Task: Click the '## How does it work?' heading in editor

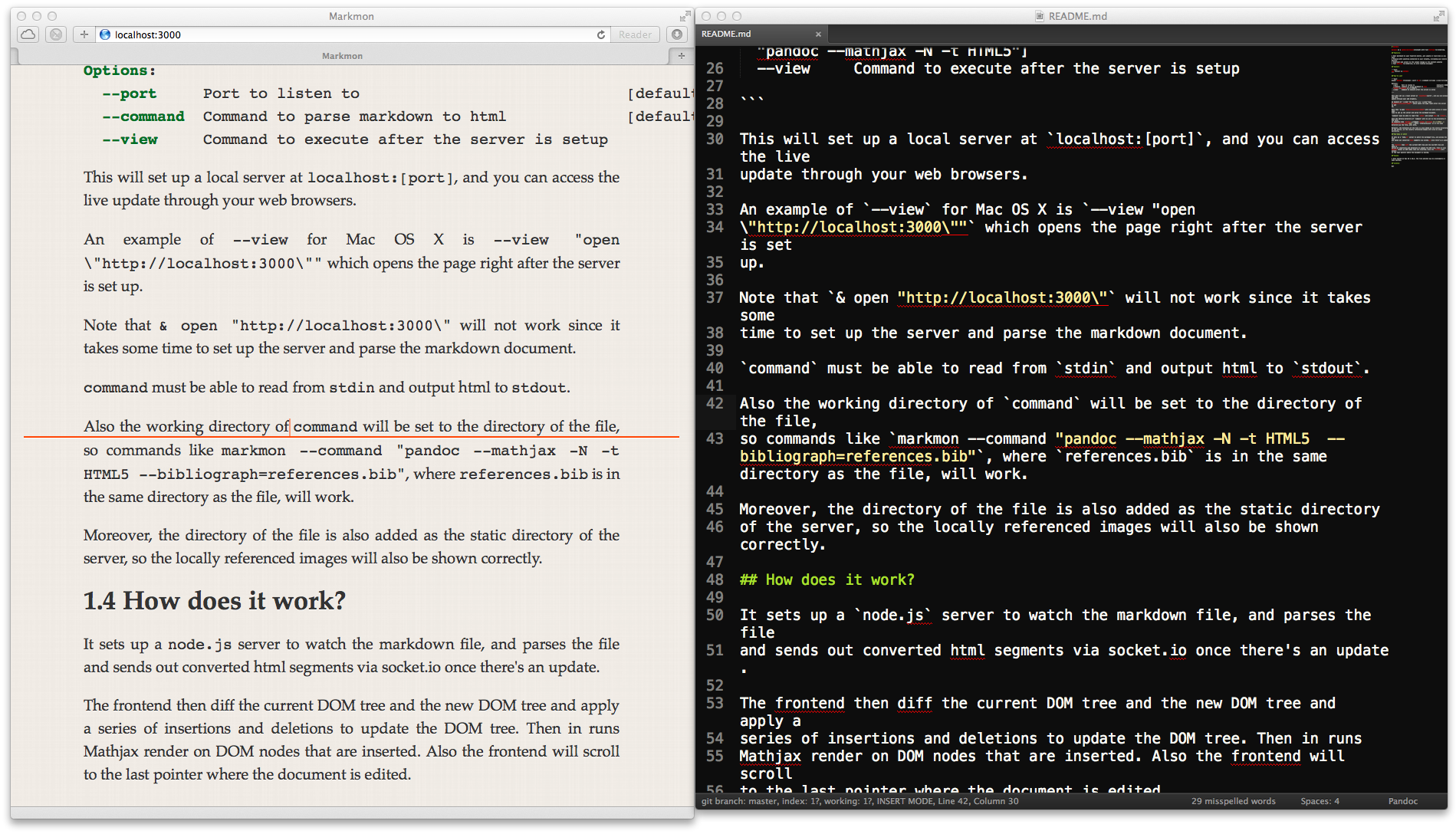Action: click(x=827, y=580)
